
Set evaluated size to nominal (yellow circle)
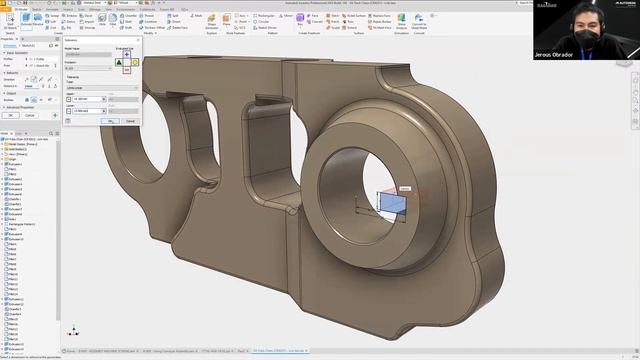pyautogui.click(x=135, y=62)
